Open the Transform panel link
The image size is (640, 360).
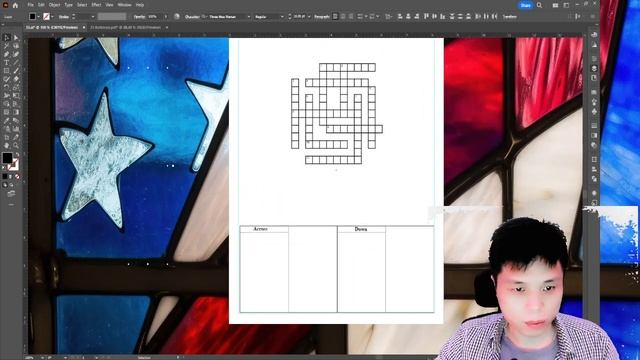[x=509, y=17]
